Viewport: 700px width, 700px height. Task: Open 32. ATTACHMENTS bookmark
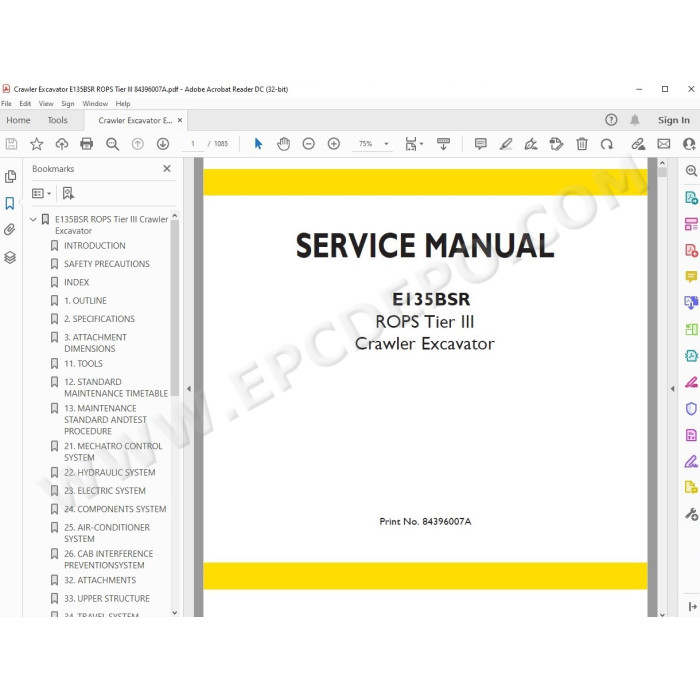100,580
